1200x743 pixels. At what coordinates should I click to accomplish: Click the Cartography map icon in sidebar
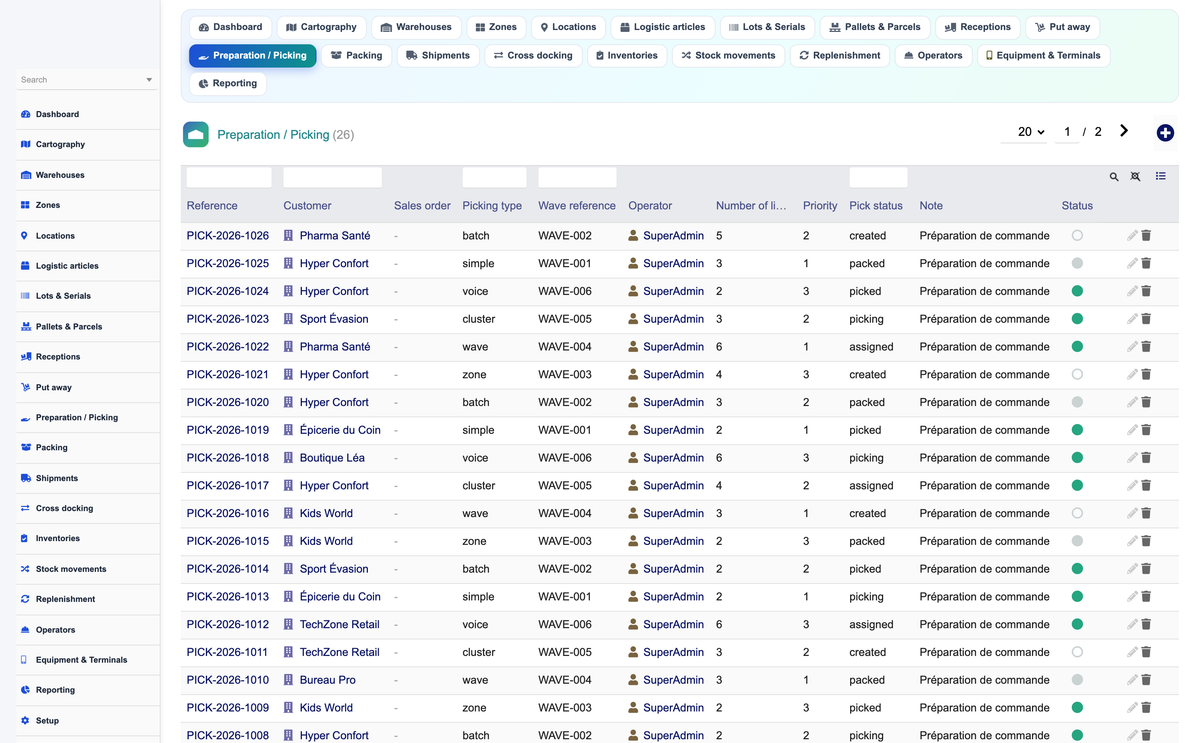tap(25, 144)
